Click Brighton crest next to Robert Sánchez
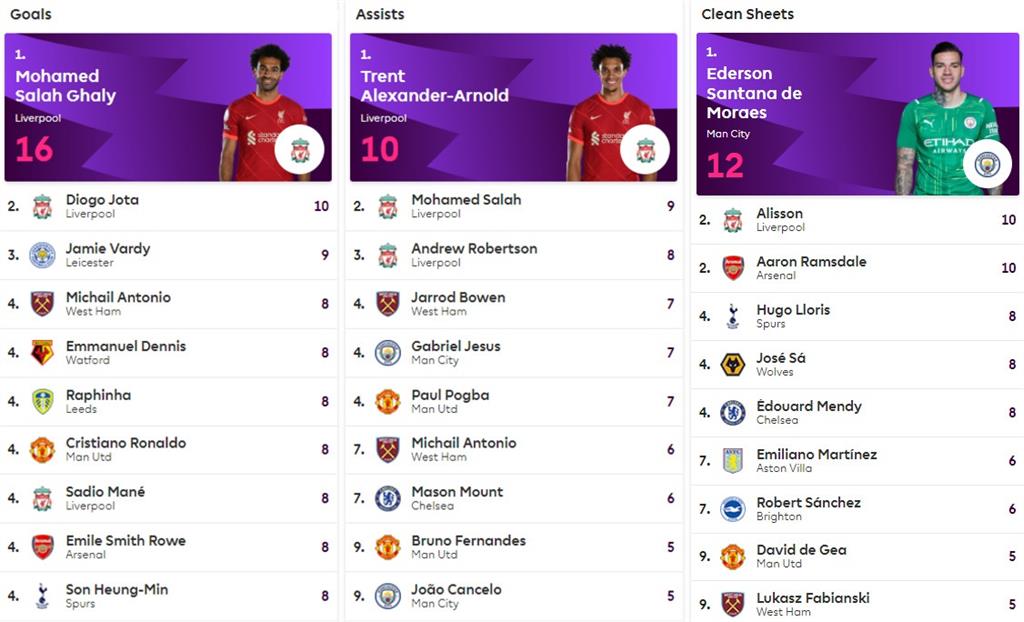Screen dimensions: 1024x622 point(733,509)
